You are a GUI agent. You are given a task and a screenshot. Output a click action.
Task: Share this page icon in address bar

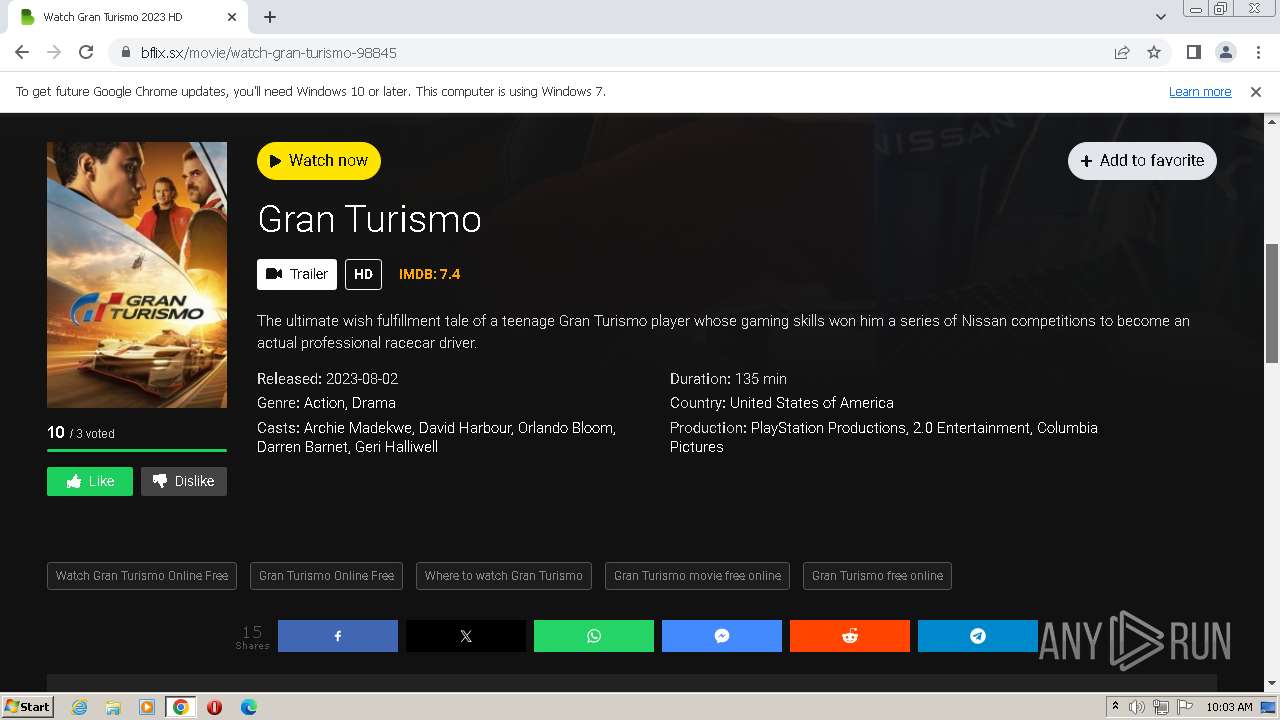pyautogui.click(x=1122, y=52)
